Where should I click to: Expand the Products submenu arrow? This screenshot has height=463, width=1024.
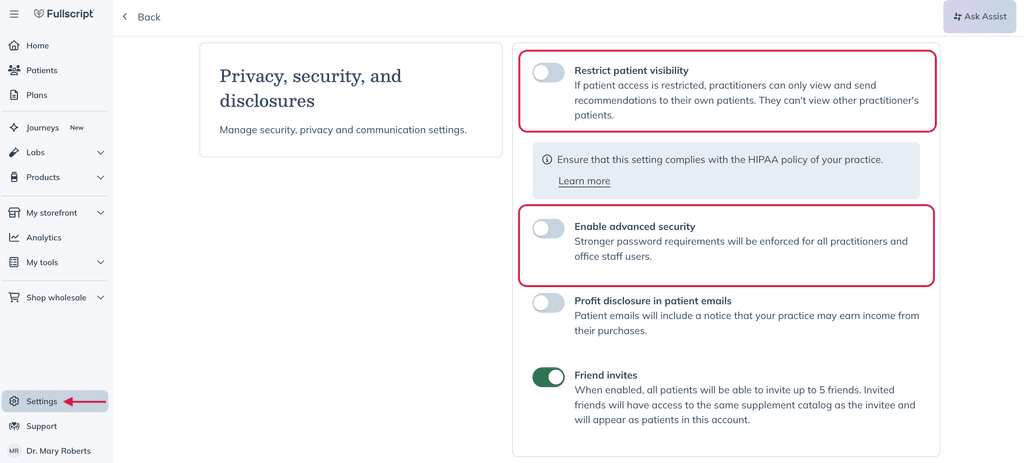(x=101, y=178)
